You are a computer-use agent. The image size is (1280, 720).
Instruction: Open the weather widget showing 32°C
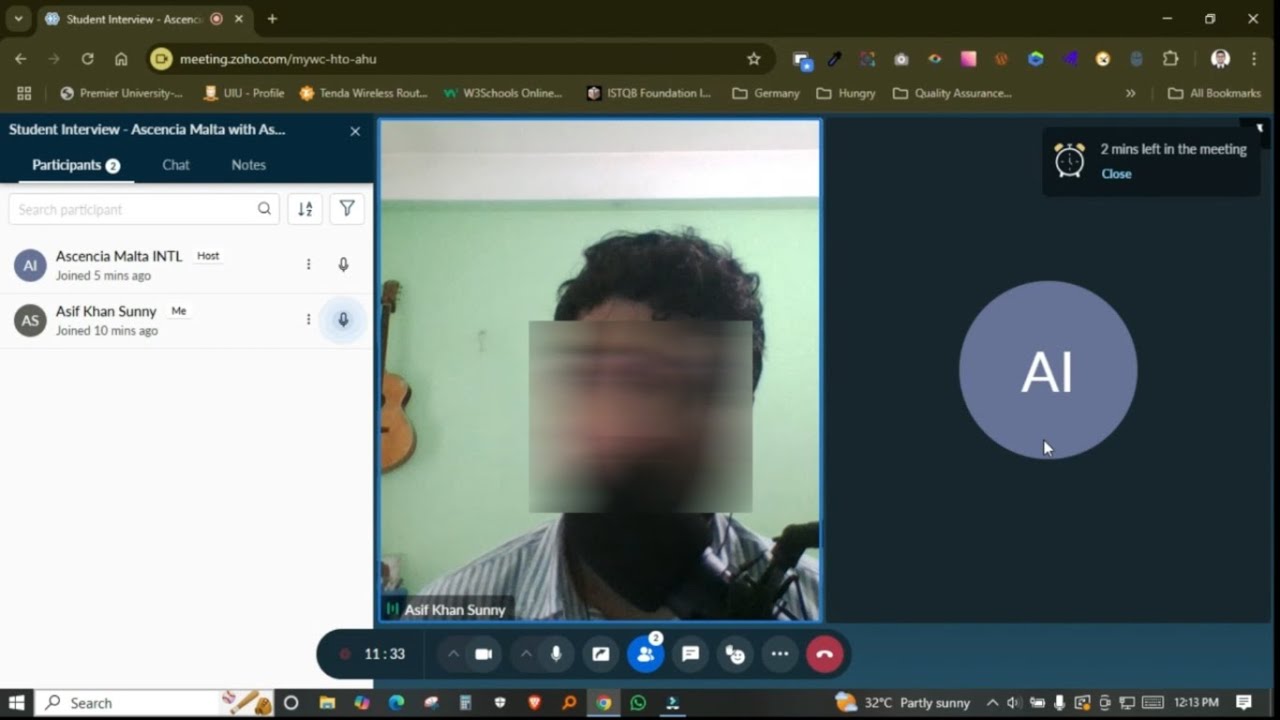[903, 703]
